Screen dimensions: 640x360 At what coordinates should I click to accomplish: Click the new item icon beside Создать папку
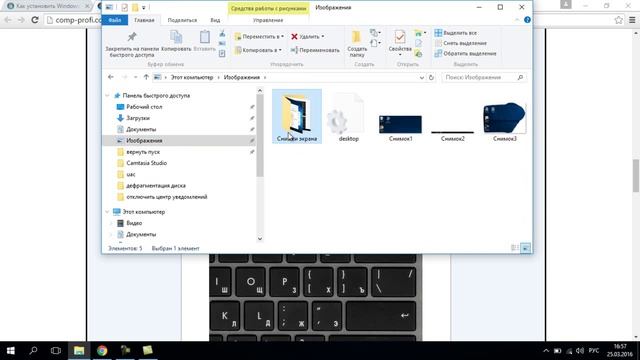374,33
